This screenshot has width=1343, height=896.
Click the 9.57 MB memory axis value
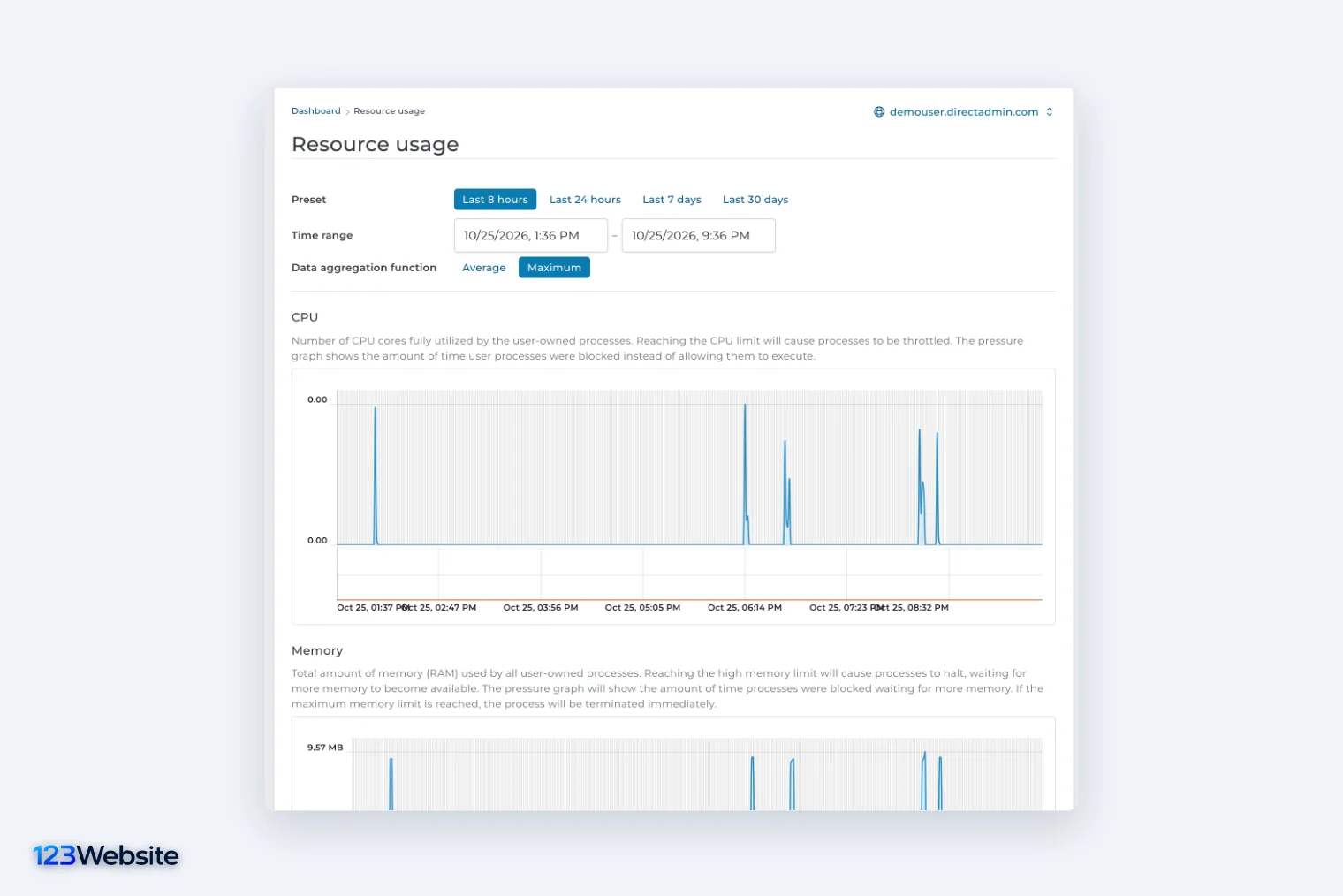tap(325, 748)
